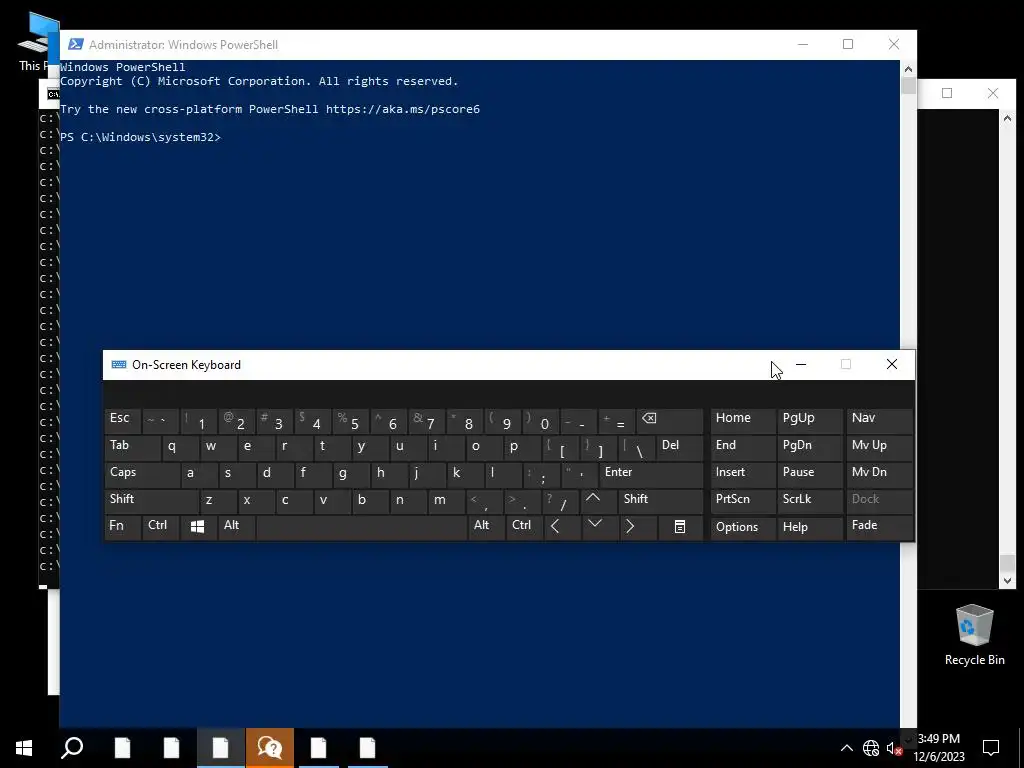
Task: Click the spacebar key
Action: 361,526
